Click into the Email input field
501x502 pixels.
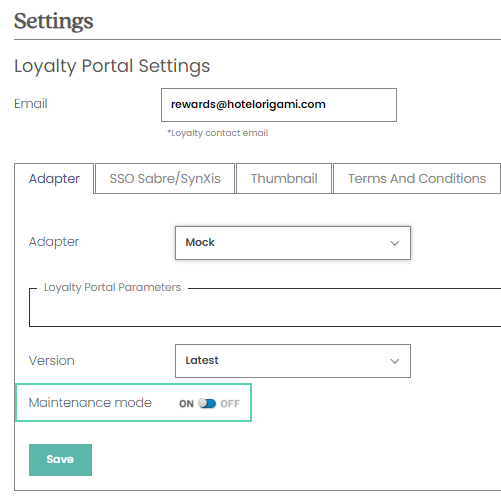(x=279, y=105)
